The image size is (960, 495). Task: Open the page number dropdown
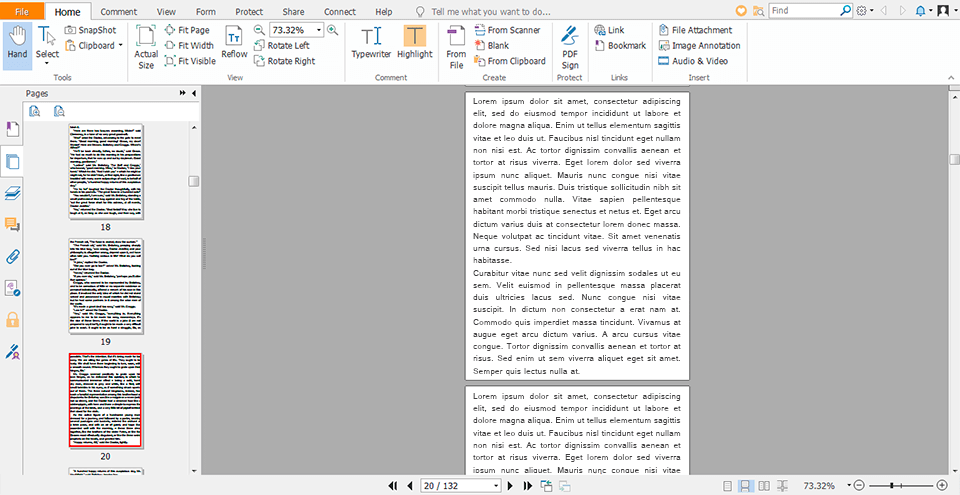(495, 486)
